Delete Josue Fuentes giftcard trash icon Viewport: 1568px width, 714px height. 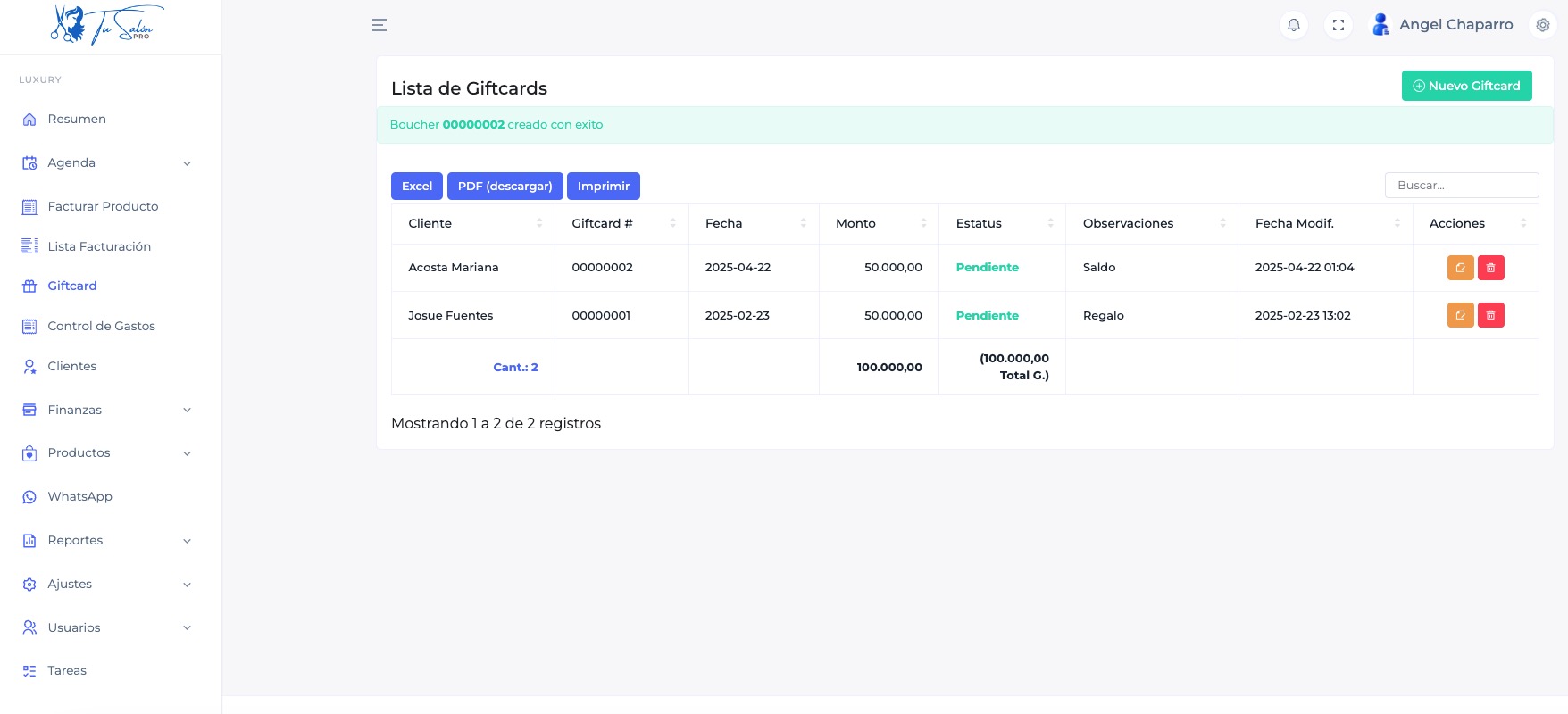[1490, 315]
